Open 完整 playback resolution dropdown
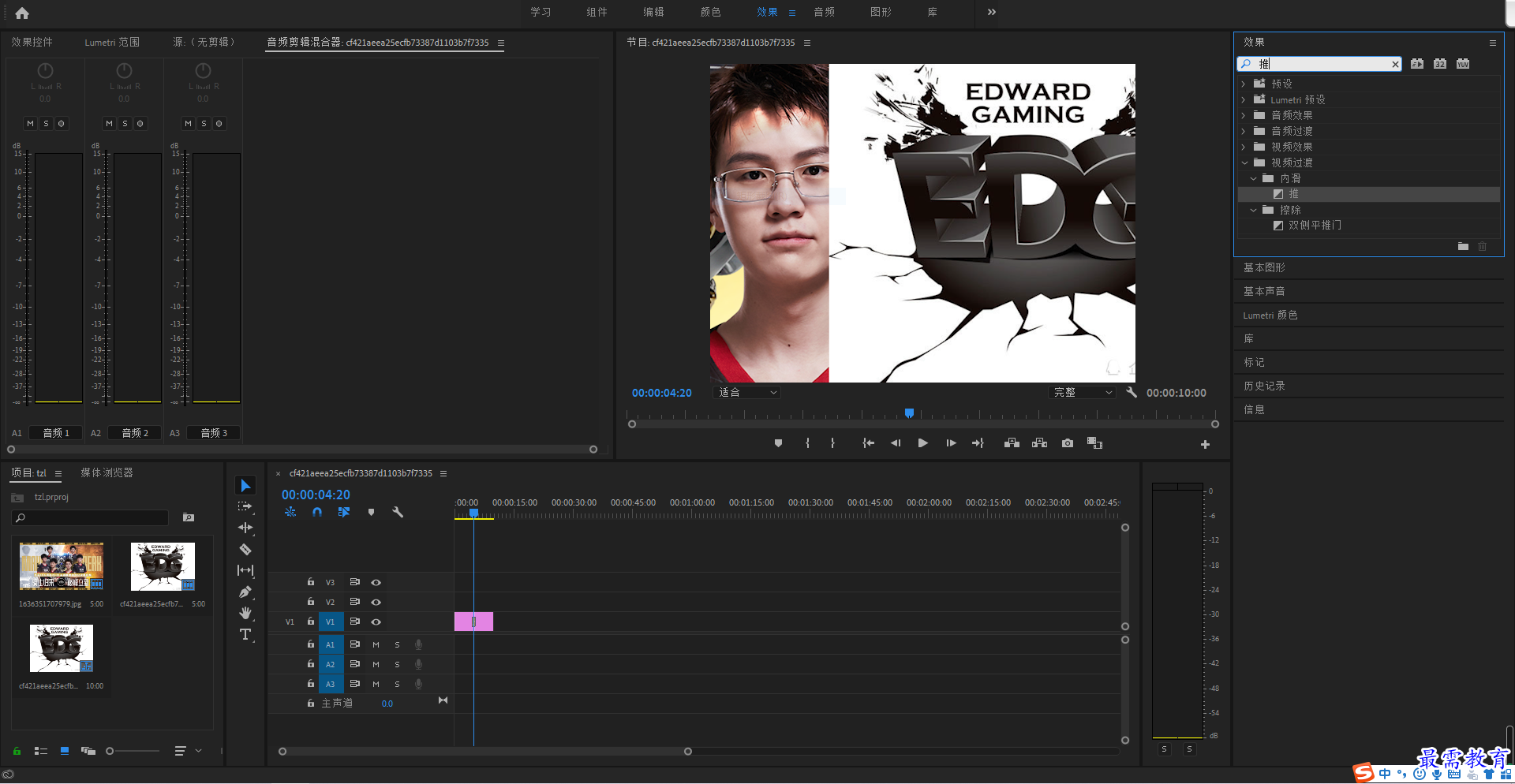The image size is (1515, 784). pos(1082,392)
